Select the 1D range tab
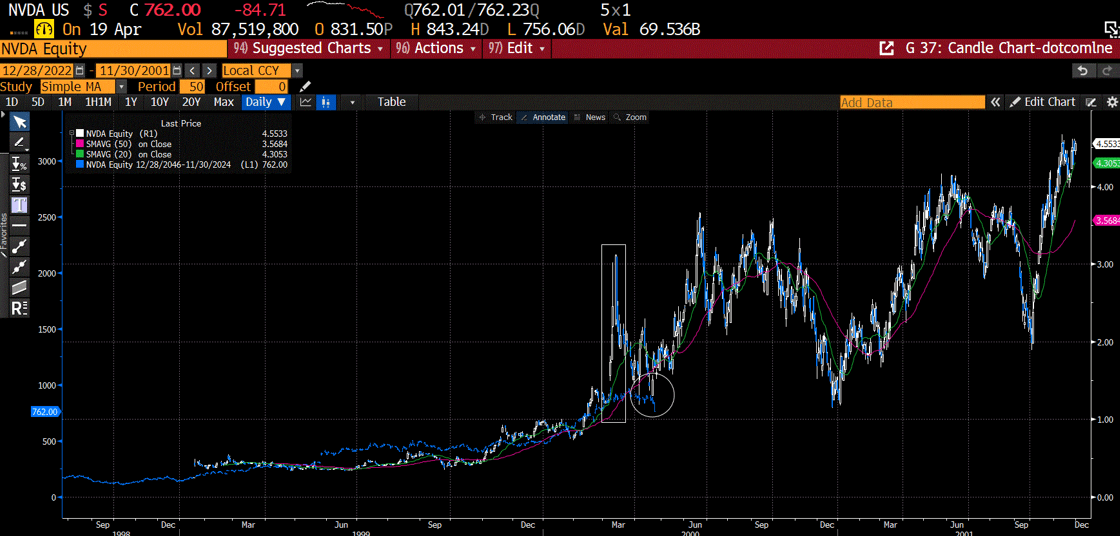 pos(11,102)
